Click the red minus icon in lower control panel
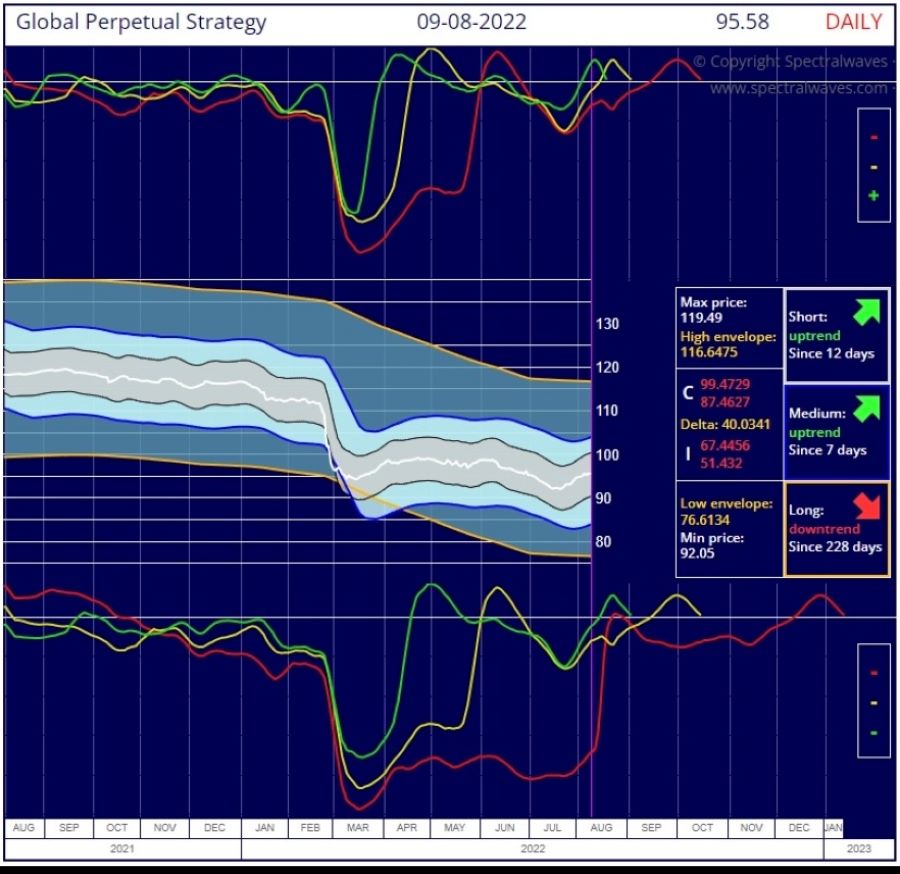The height and width of the screenshot is (874, 900). pyautogui.click(x=873, y=674)
